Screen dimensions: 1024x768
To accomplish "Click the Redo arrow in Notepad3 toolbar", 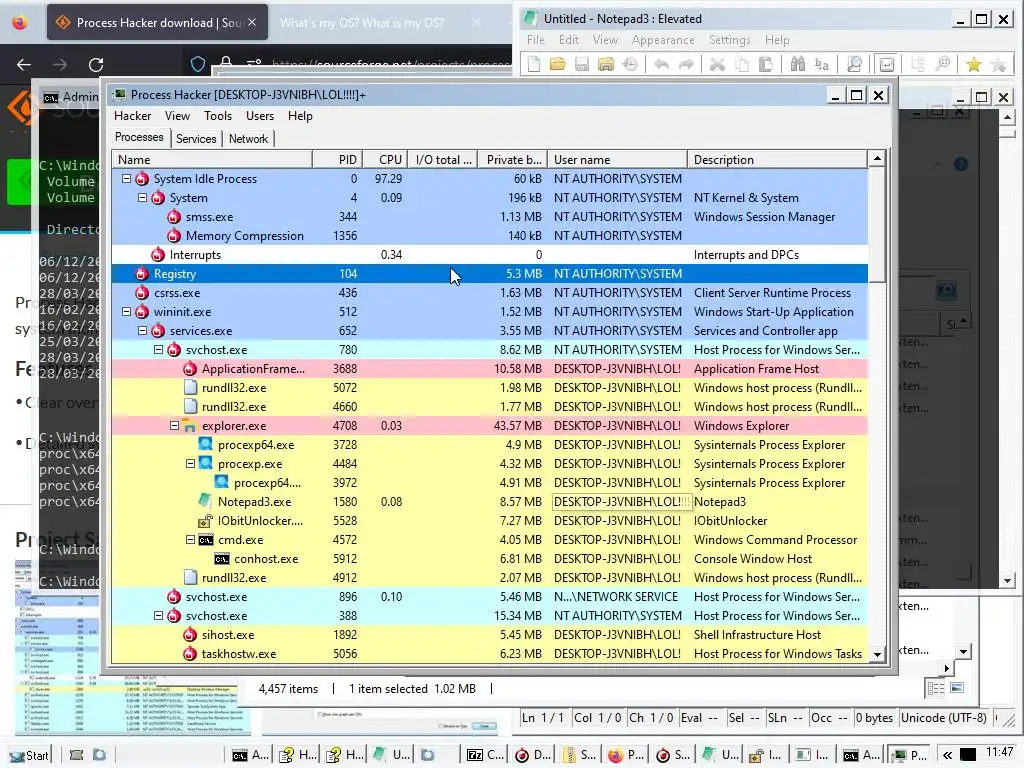I will coord(685,64).
